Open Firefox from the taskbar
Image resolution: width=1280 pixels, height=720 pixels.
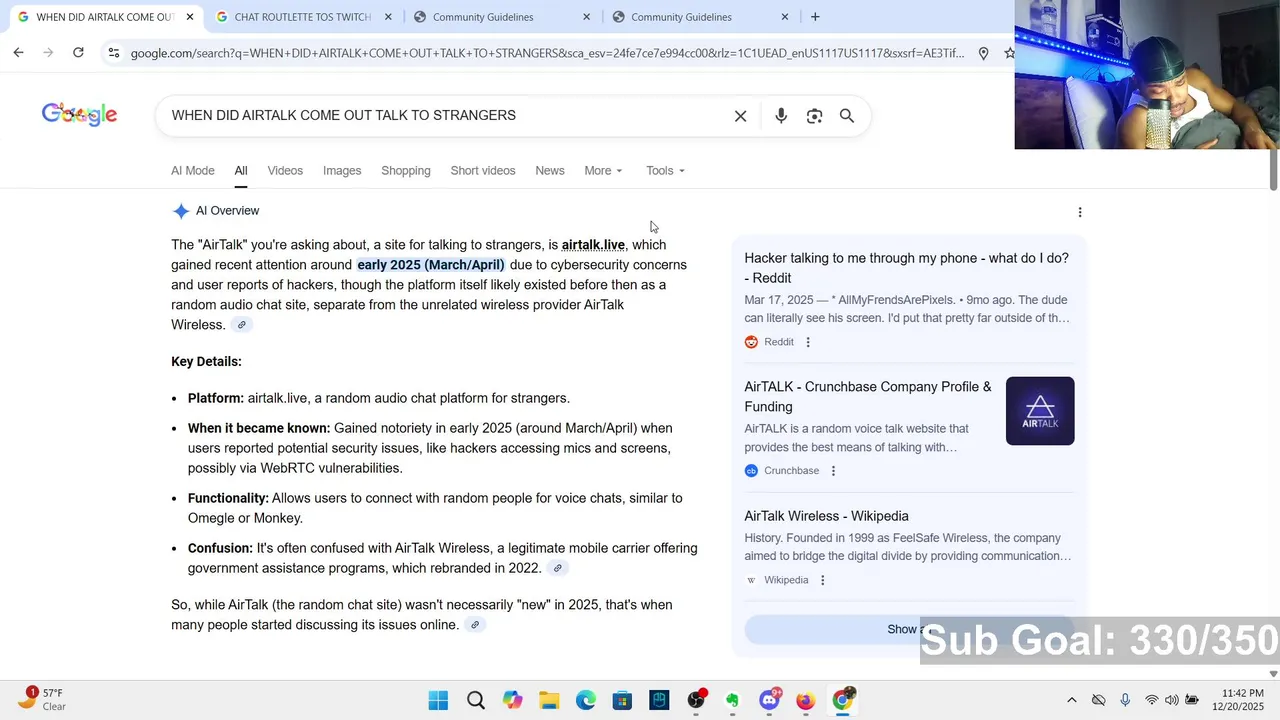pyautogui.click(x=806, y=700)
